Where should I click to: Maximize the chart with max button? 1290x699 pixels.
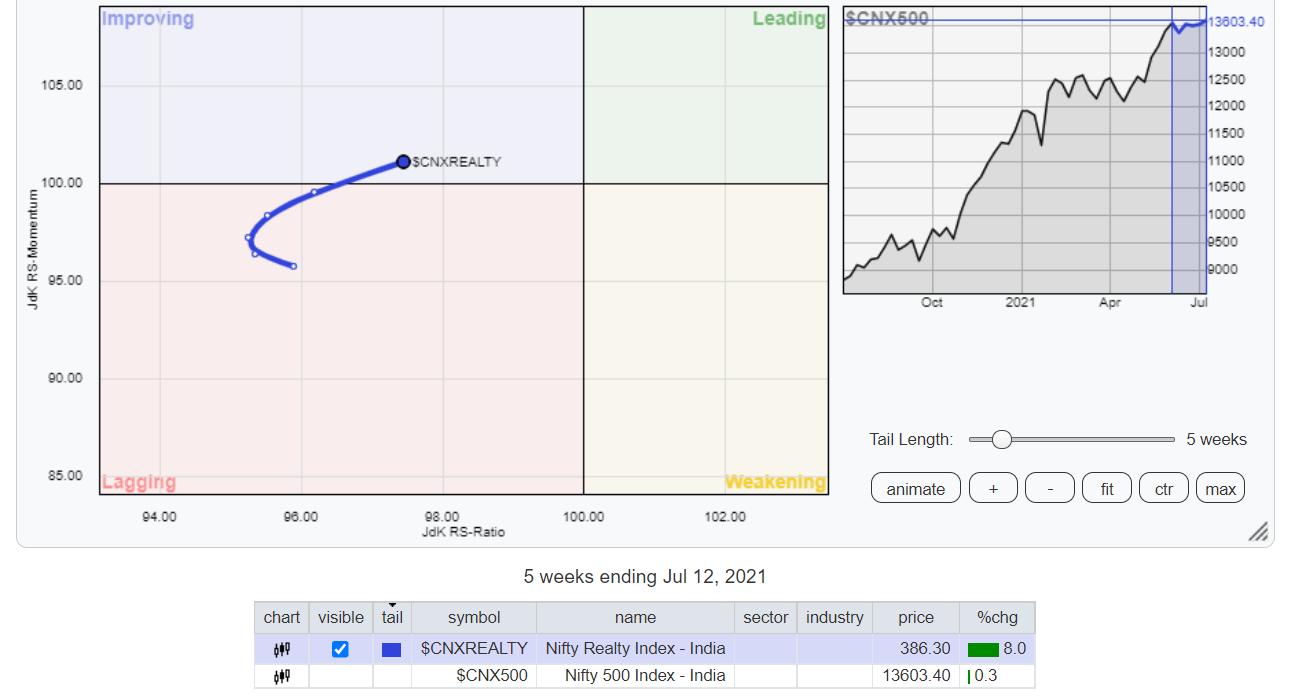[x=1220, y=489]
